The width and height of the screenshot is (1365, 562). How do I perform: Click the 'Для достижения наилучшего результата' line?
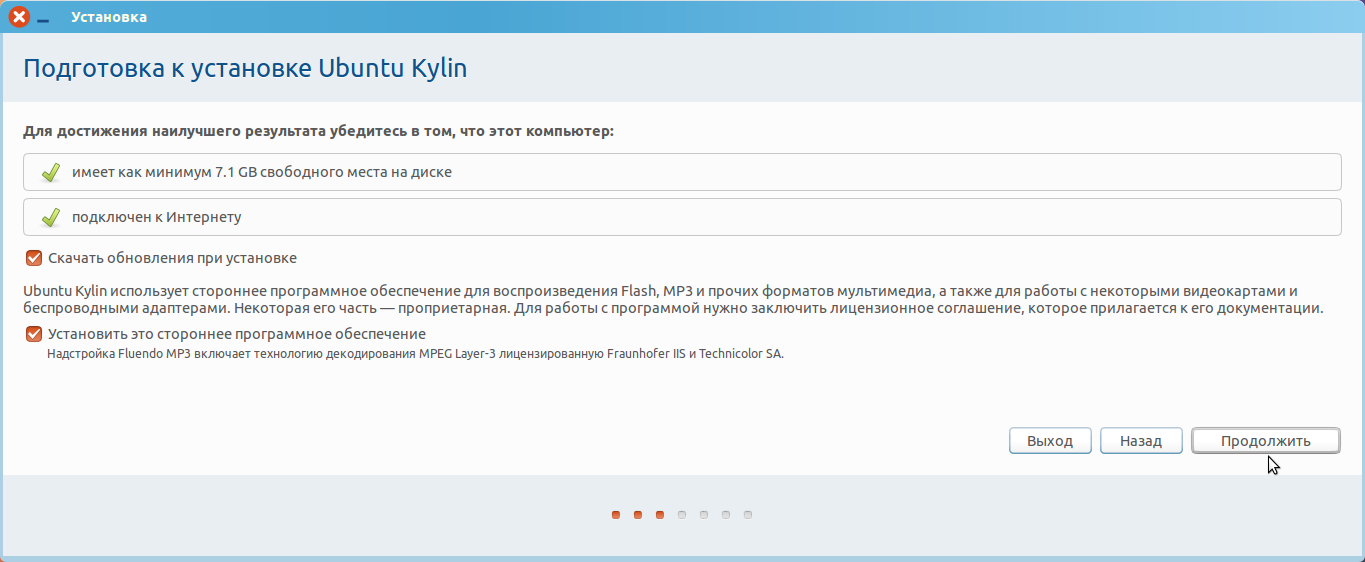coord(318,131)
